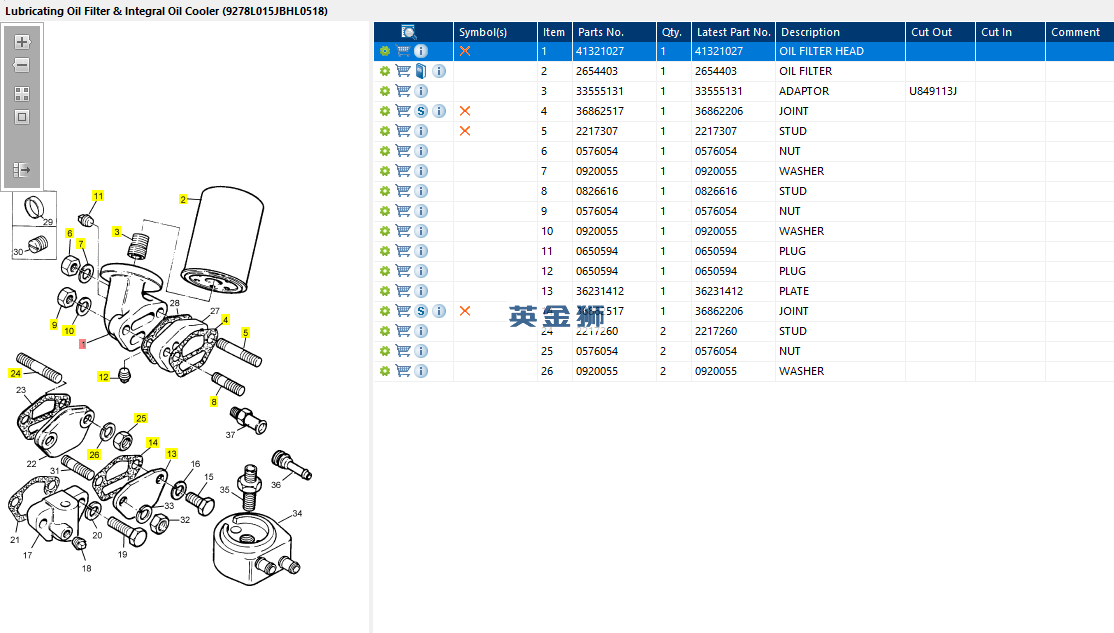Screen dimensions: 1114x633
Task: Click green gear icon for ADAPTOR row
Action: 384,91
